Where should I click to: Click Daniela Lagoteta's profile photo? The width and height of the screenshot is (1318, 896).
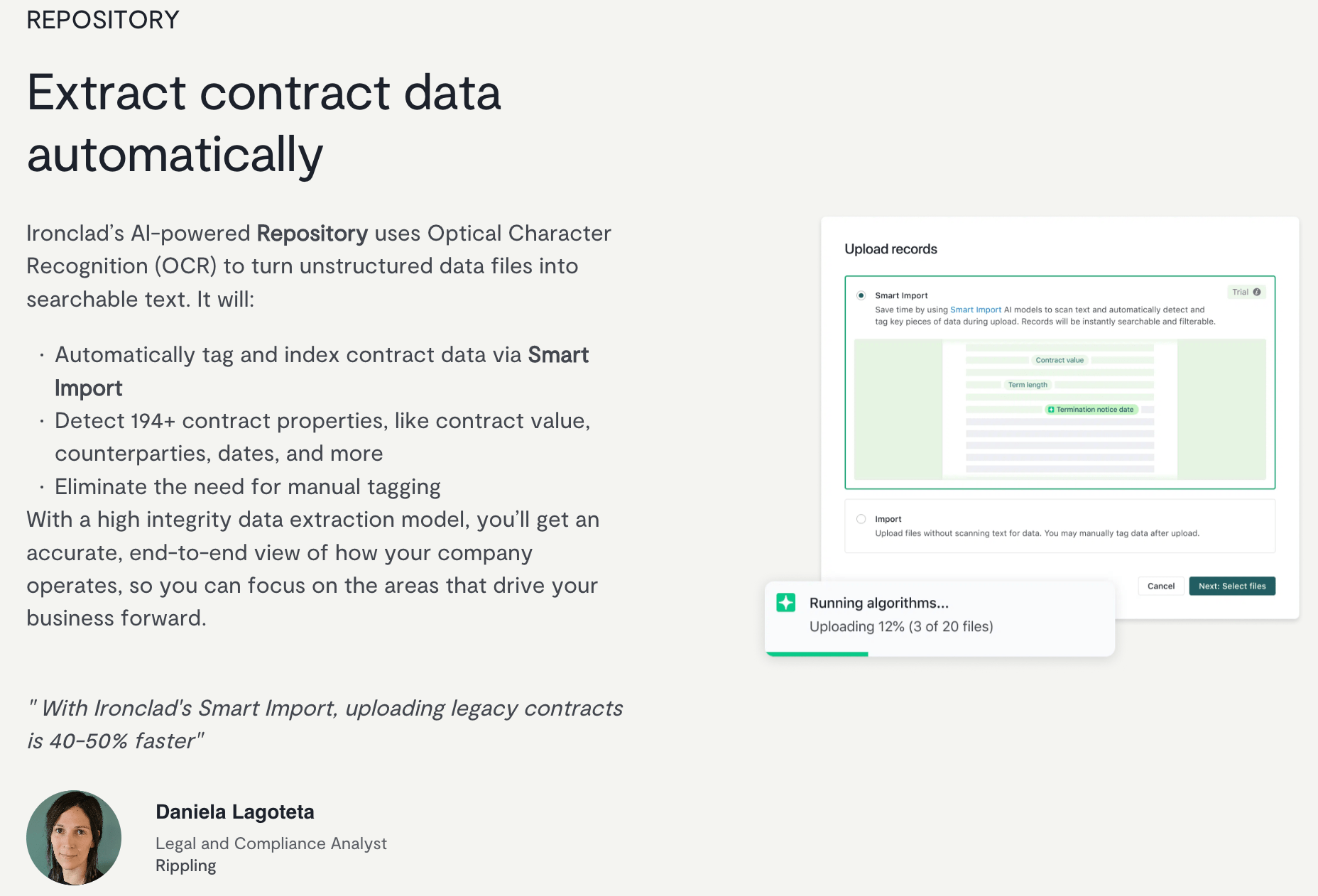point(74,838)
